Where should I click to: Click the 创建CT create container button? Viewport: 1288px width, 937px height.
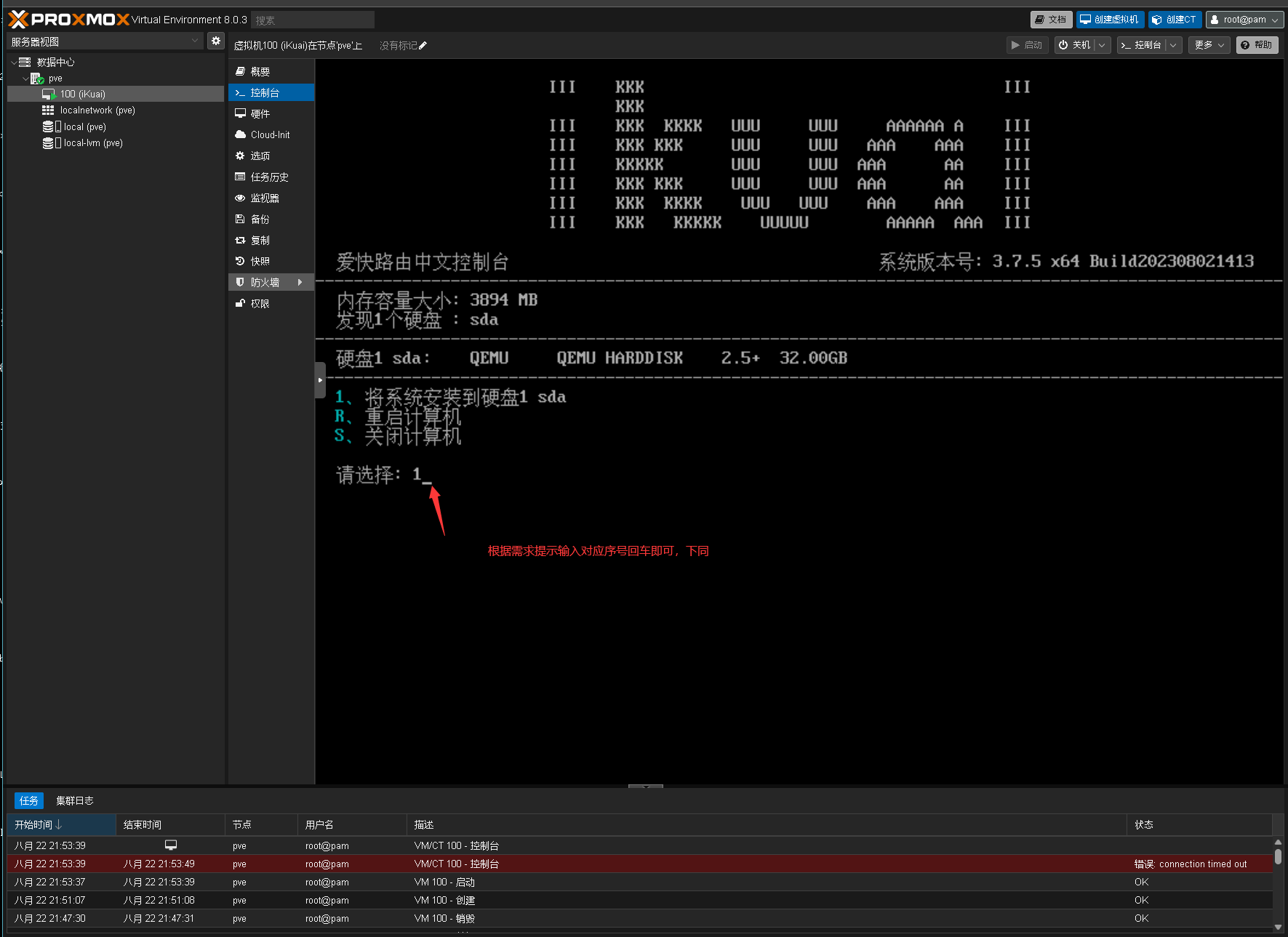tap(1174, 20)
